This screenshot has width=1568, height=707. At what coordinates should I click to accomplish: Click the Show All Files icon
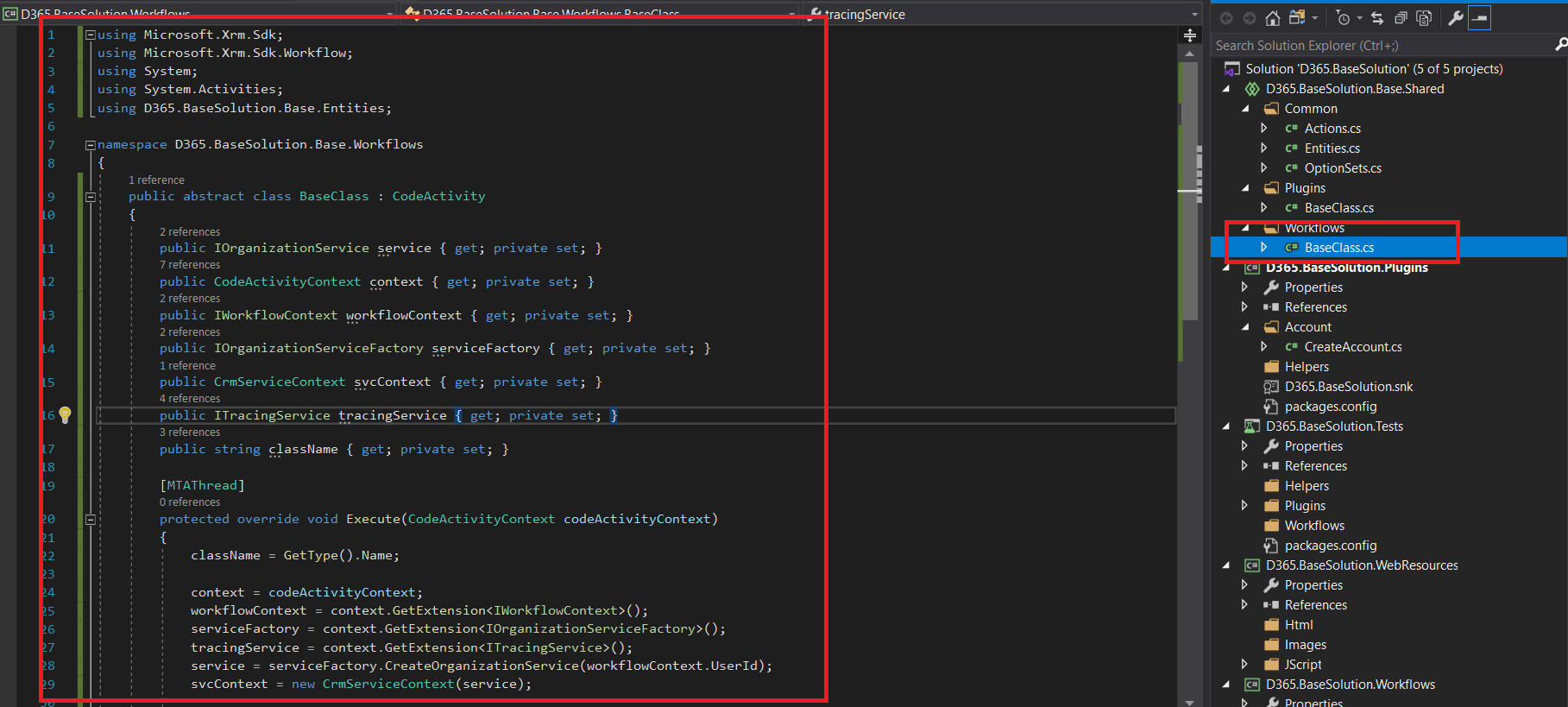[x=1424, y=18]
